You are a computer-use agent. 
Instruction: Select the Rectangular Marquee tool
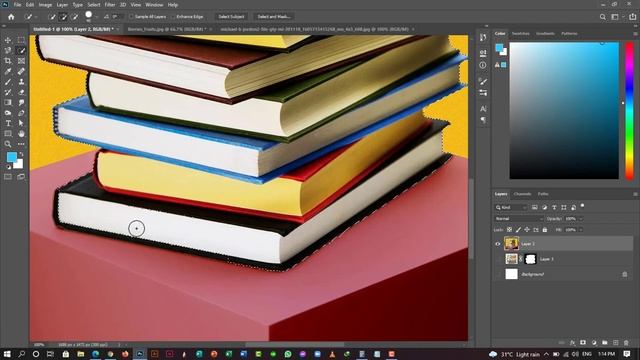[21, 40]
